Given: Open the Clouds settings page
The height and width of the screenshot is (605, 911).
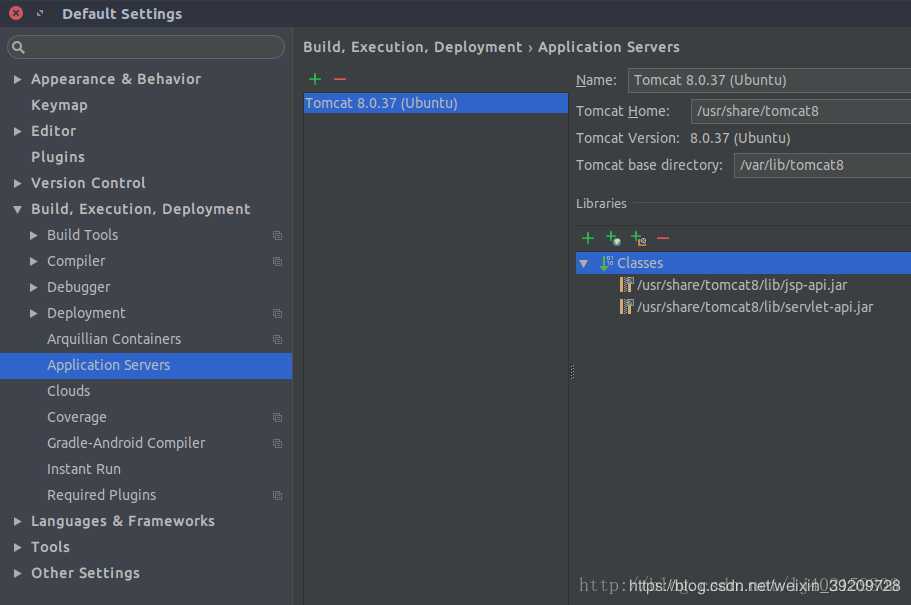Looking at the screenshot, I should [x=69, y=391].
